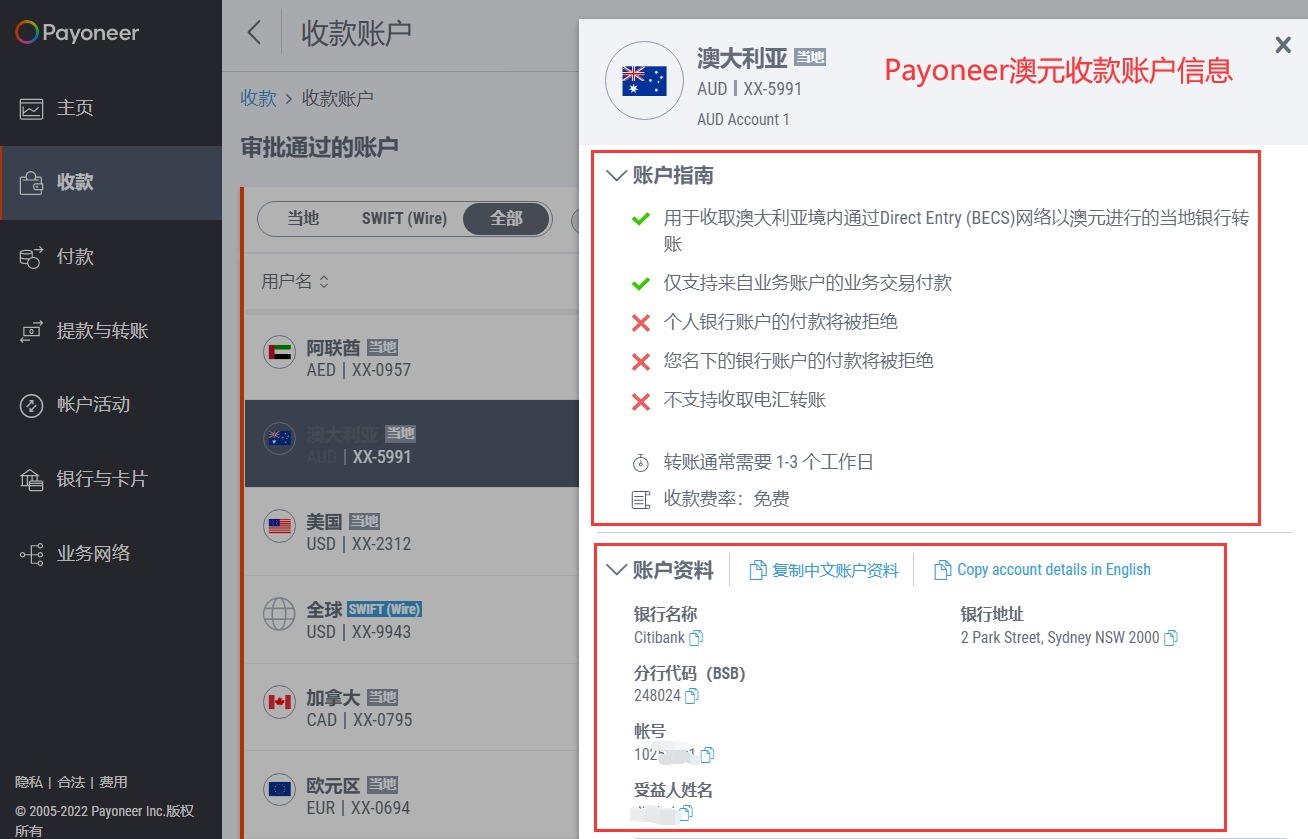Collapse the 账户资料 section

616,570
